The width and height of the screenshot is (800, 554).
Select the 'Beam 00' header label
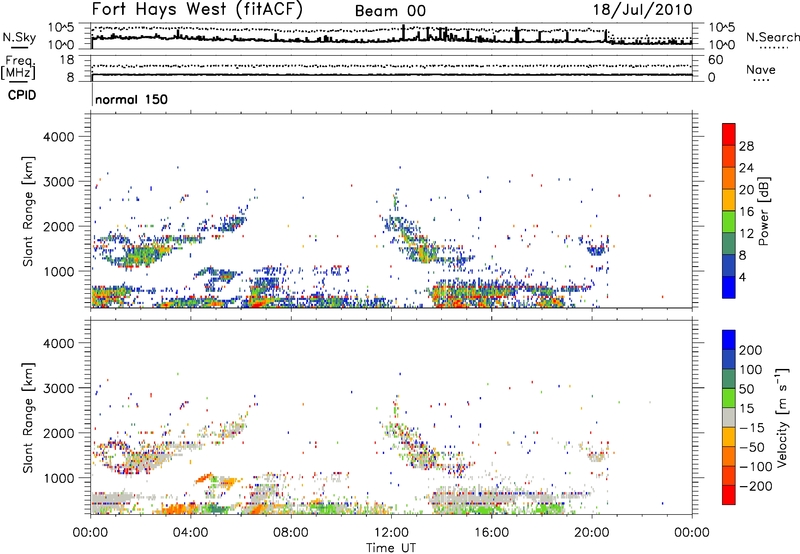pos(390,11)
